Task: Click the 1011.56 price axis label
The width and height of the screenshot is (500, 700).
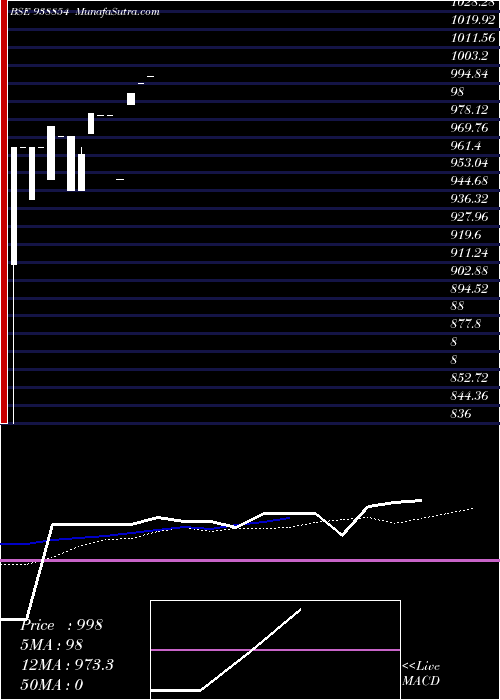Action: pyautogui.click(x=473, y=38)
